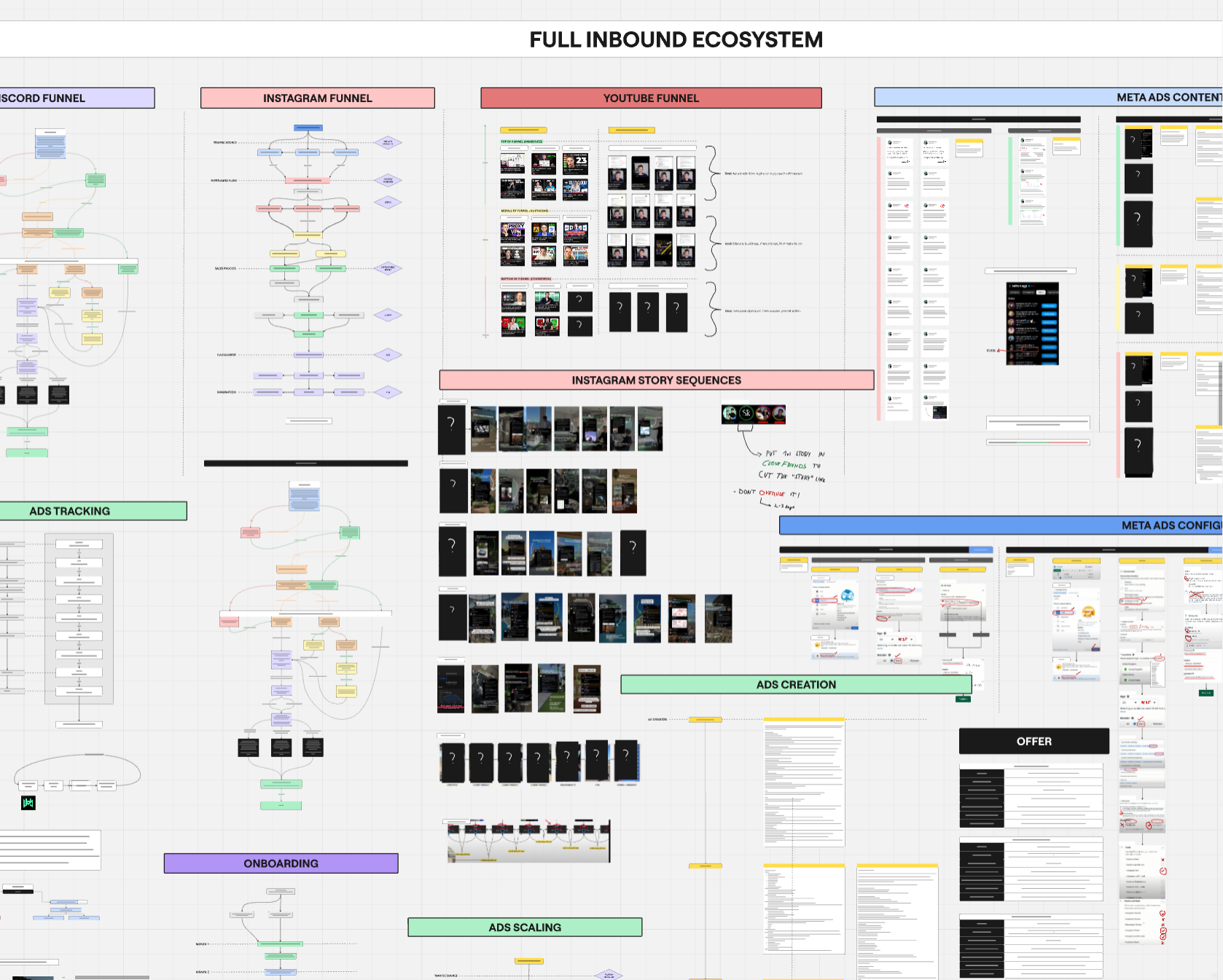
Task: Click the red cross beside the lowest Offer checklist row
Action: click(1163, 925)
